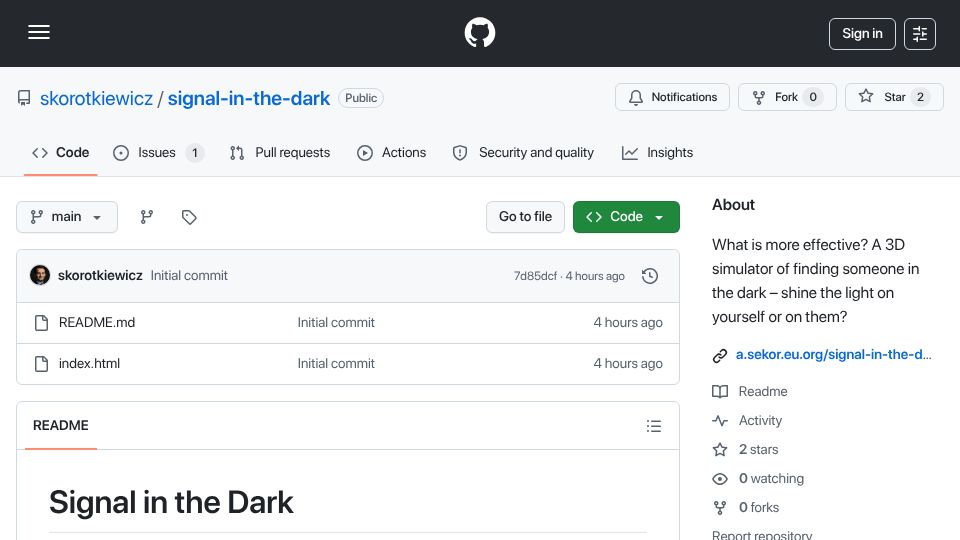The height and width of the screenshot is (540, 960).
Task: Click the Public visibility label
Action: tap(361, 98)
